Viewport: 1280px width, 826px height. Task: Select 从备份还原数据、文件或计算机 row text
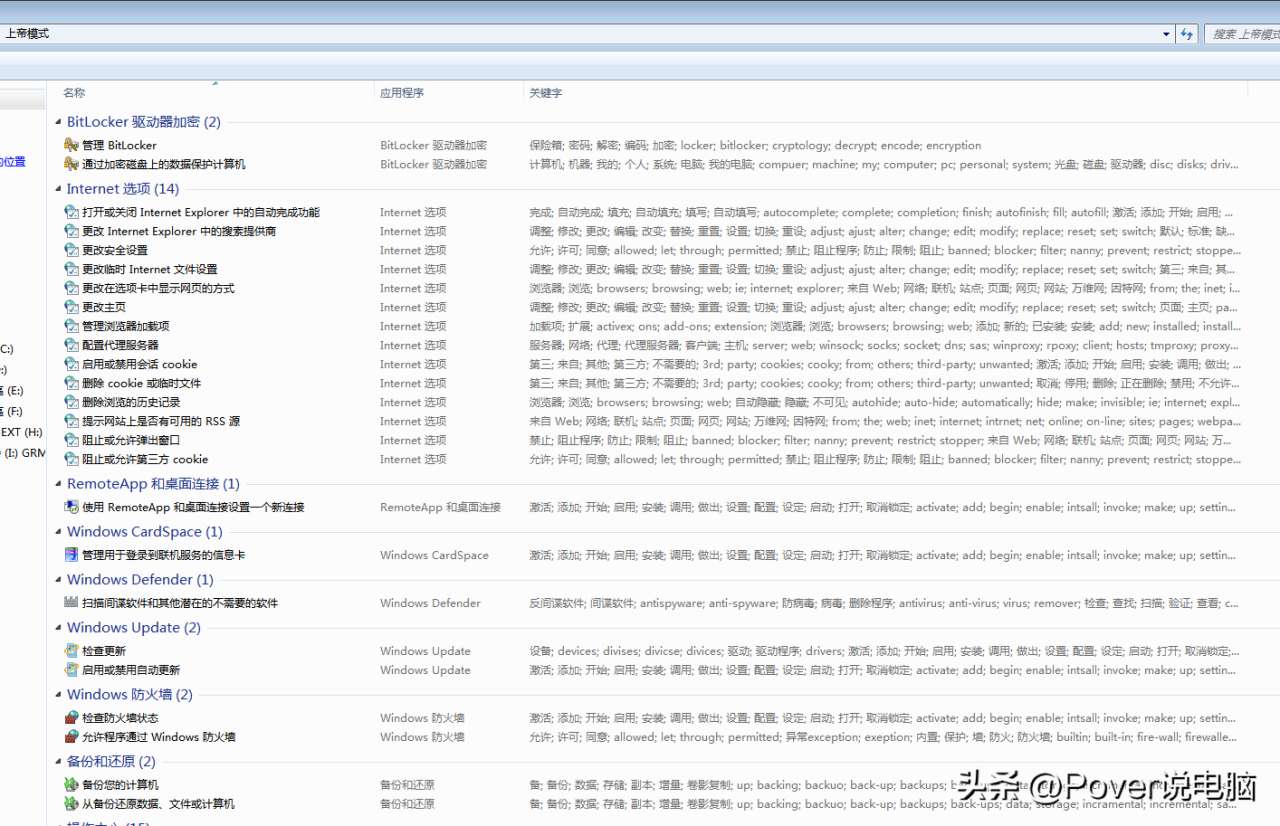pos(158,804)
